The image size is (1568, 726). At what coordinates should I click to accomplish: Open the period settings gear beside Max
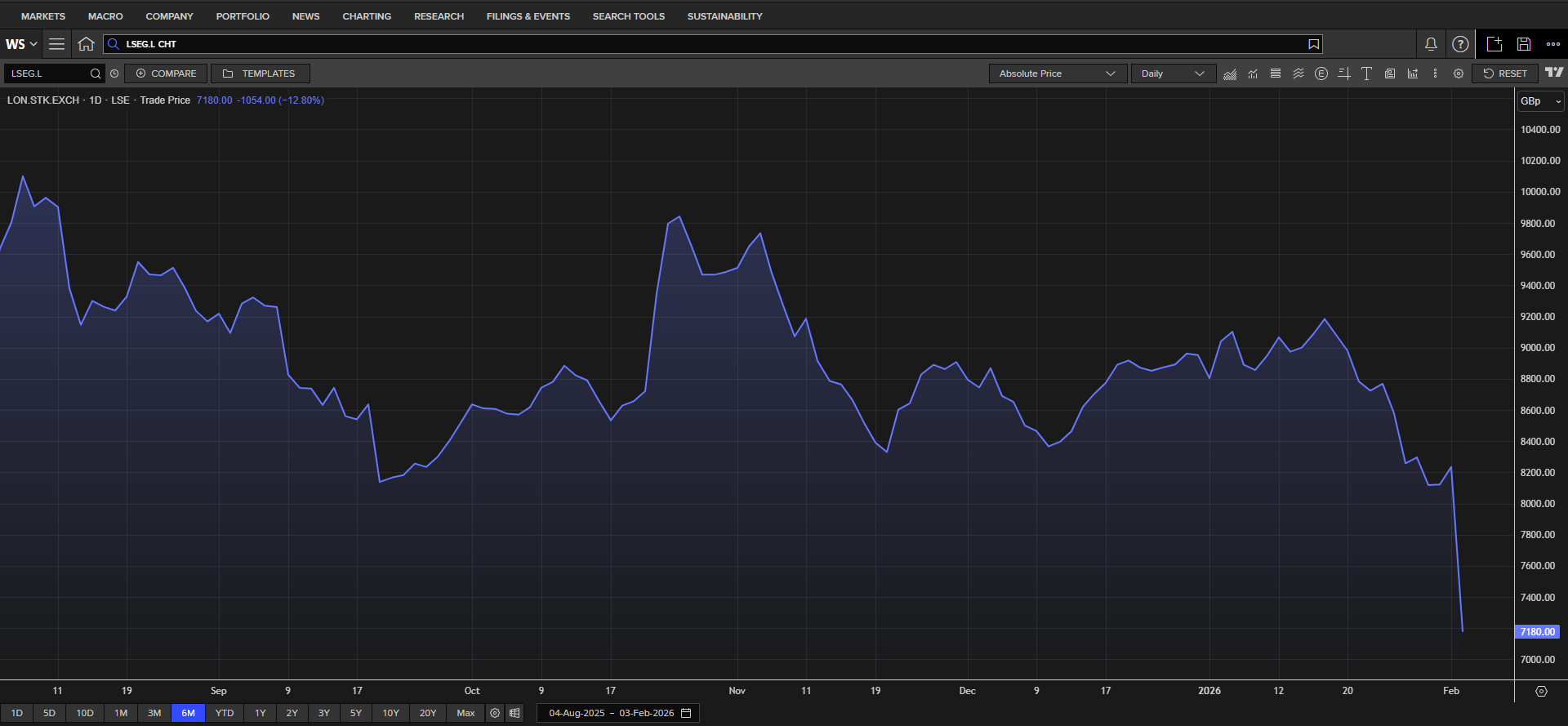[x=495, y=713]
